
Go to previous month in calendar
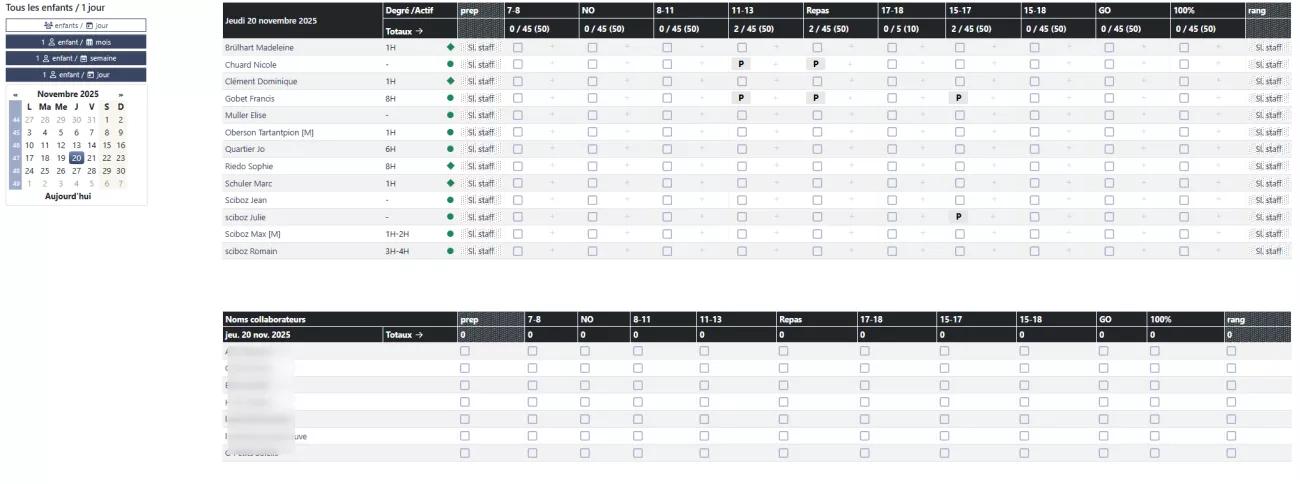tap(15, 94)
